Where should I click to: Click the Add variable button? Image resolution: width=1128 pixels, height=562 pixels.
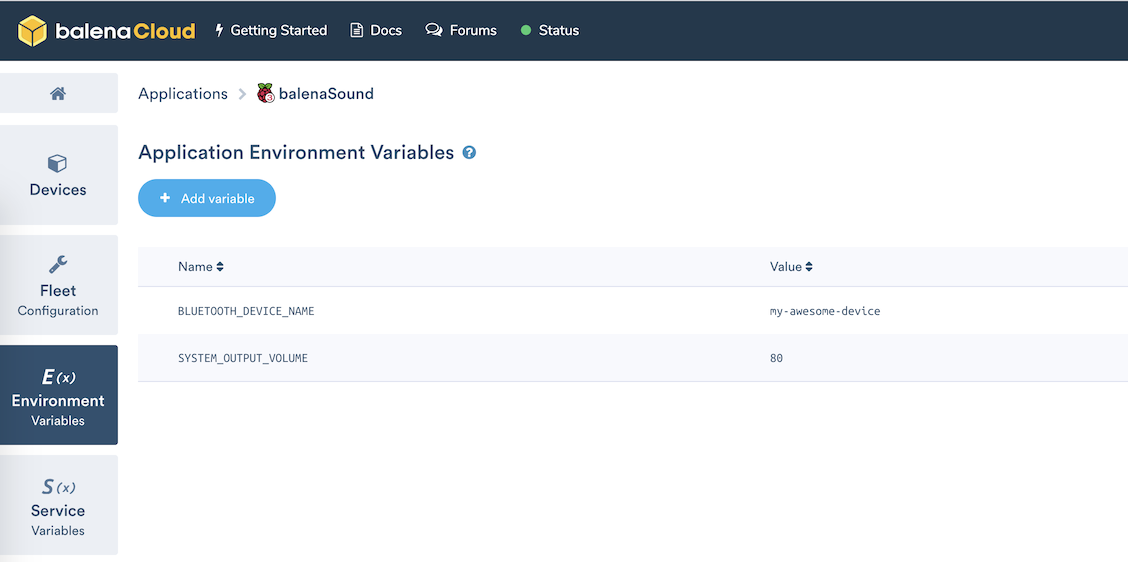207,198
